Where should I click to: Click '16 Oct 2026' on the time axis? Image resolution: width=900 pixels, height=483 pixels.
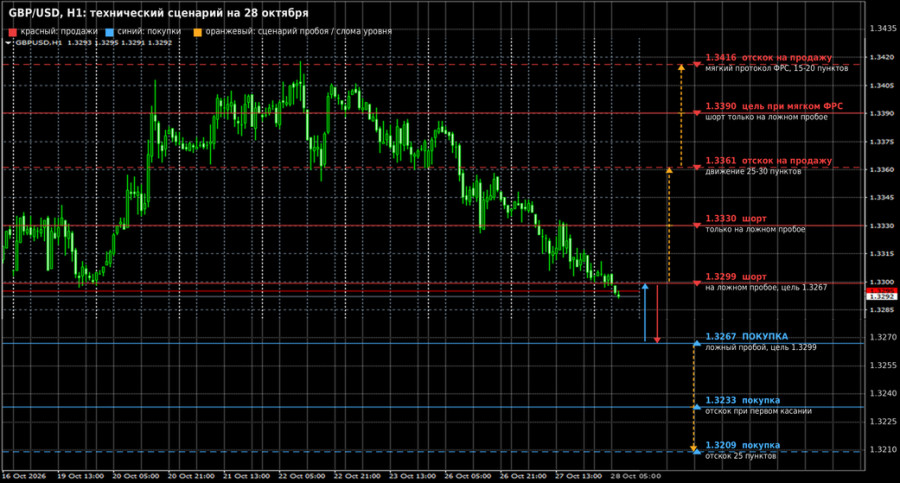(x=24, y=476)
